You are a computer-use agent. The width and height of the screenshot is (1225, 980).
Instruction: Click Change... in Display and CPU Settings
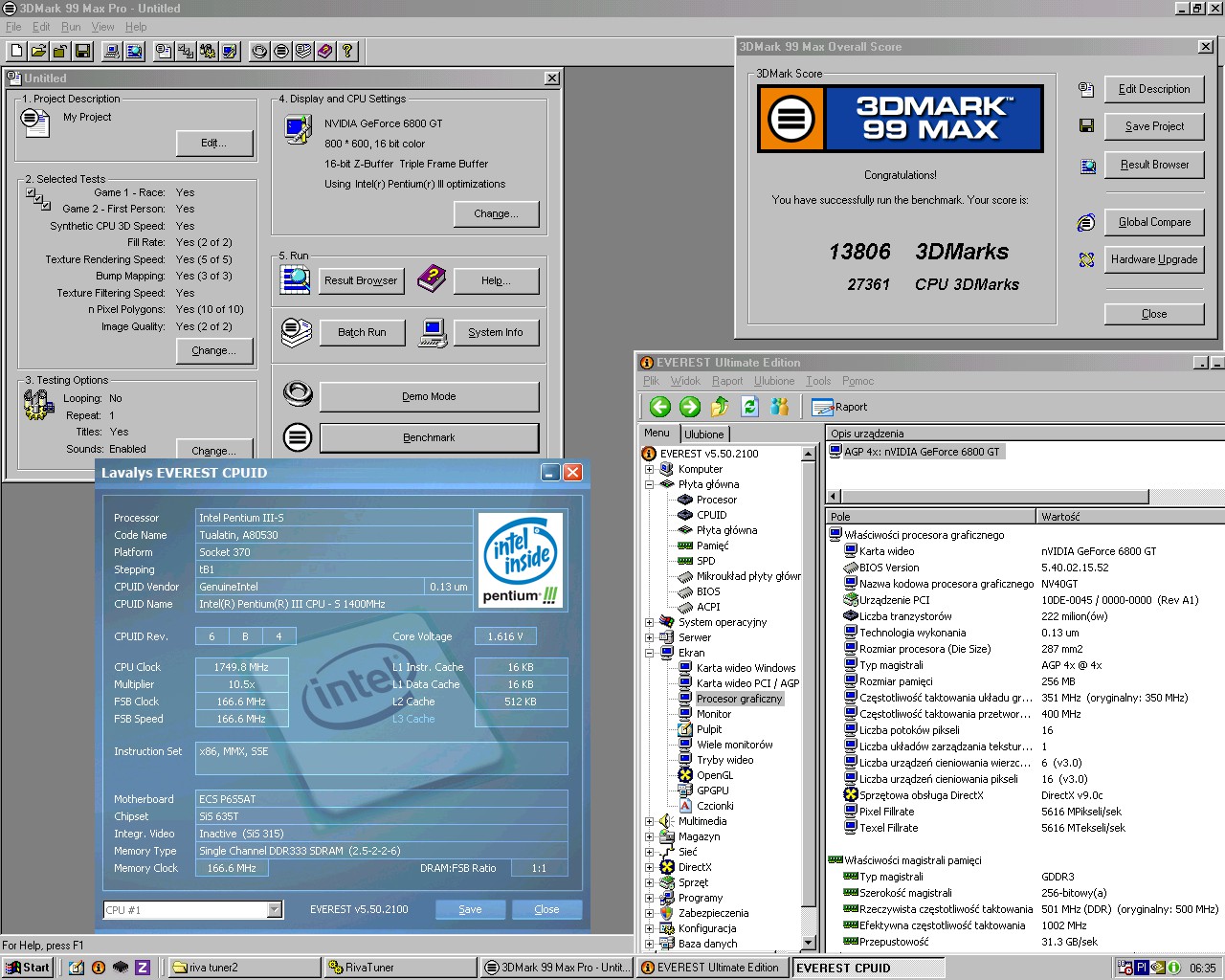[496, 213]
